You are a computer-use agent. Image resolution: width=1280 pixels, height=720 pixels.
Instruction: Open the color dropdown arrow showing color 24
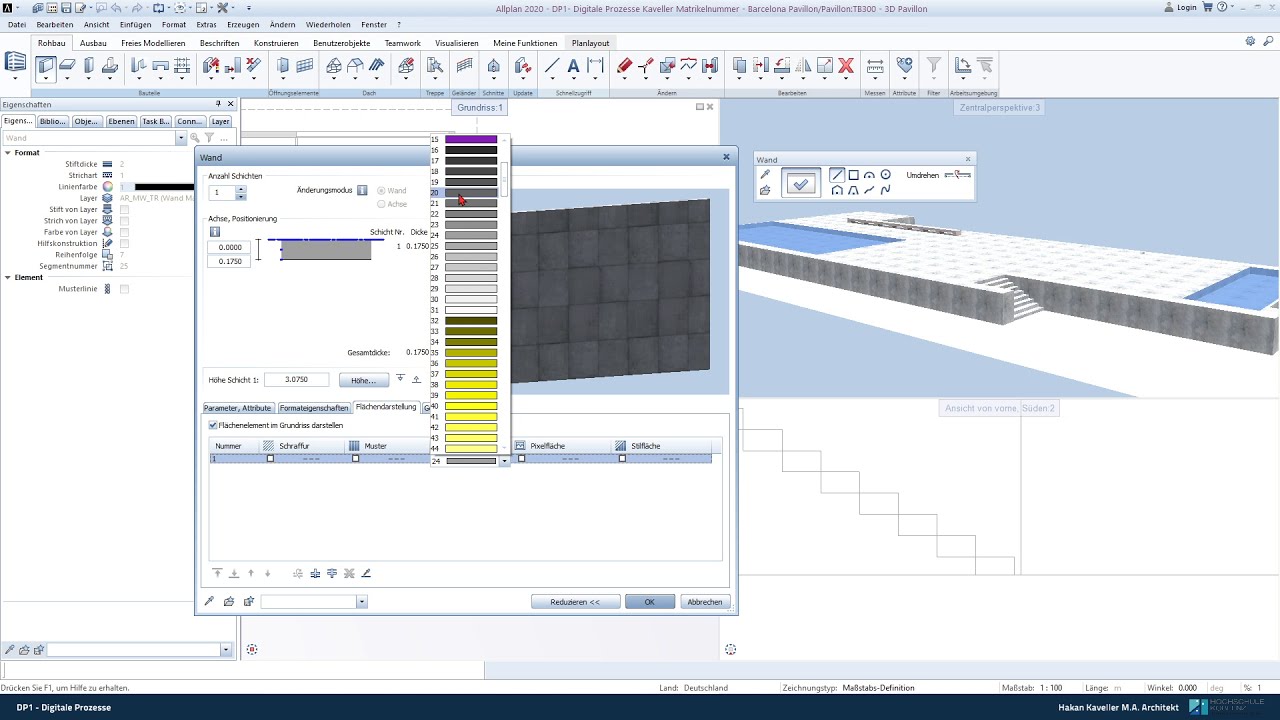click(504, 461)
